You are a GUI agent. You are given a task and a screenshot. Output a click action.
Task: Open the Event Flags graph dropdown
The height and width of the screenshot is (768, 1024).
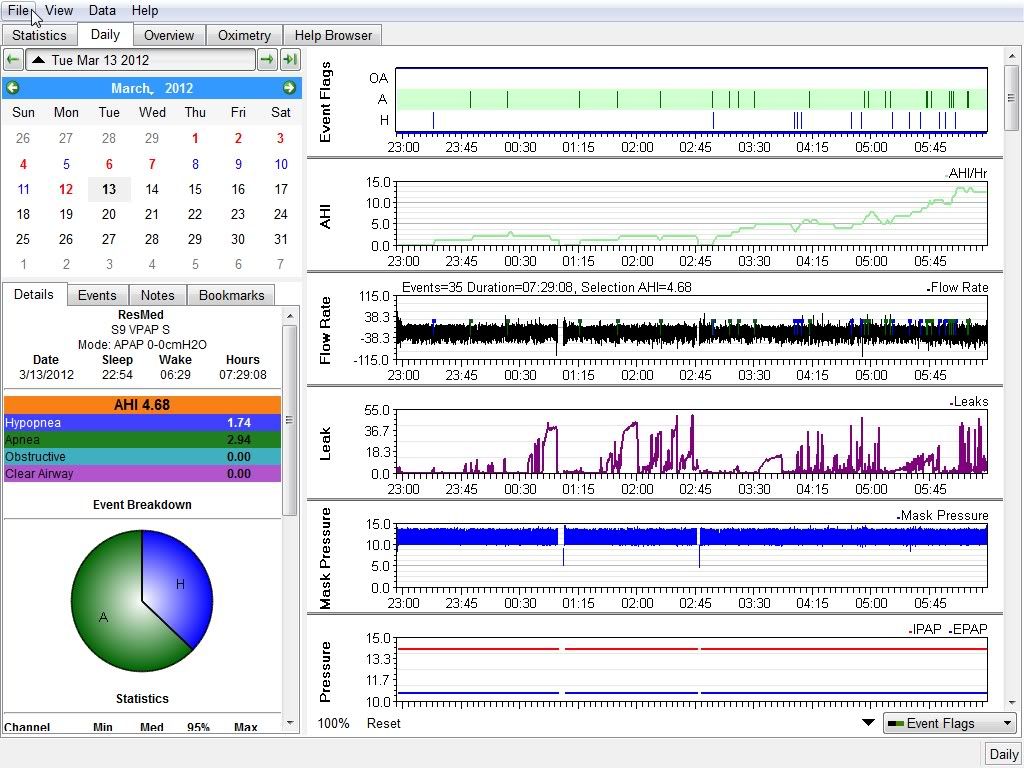point(950,723)
